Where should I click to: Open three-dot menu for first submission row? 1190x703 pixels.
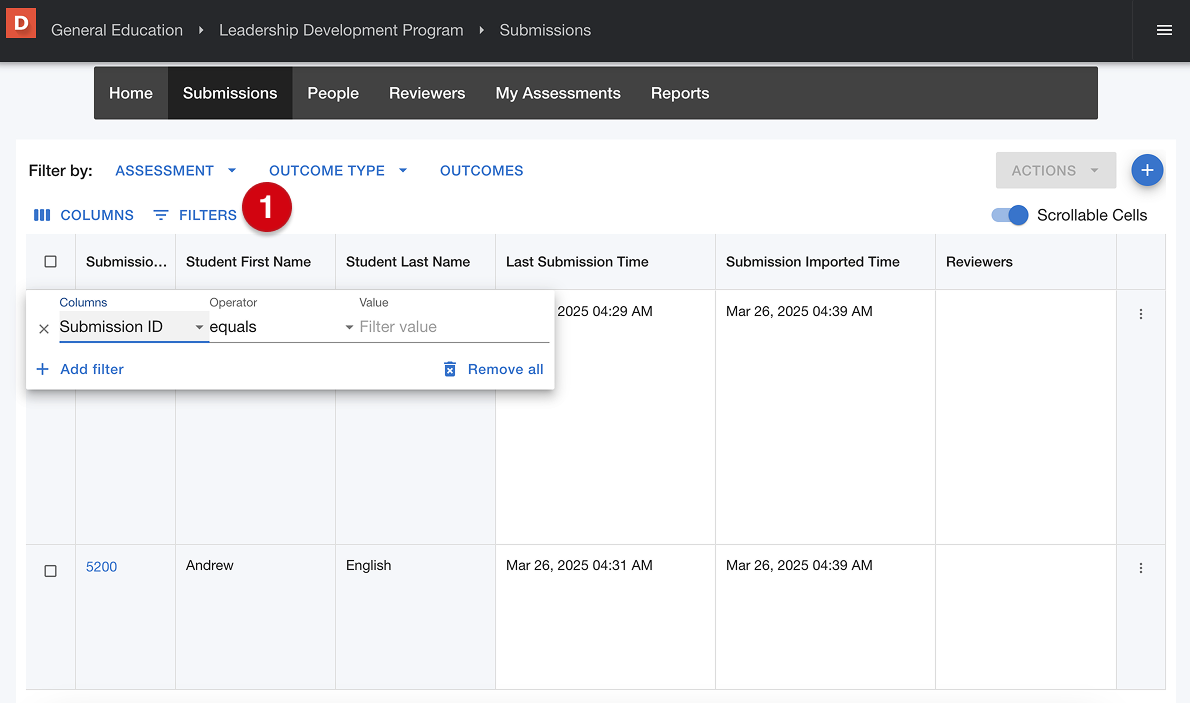pyautogui.click(x=1141, y=314)
